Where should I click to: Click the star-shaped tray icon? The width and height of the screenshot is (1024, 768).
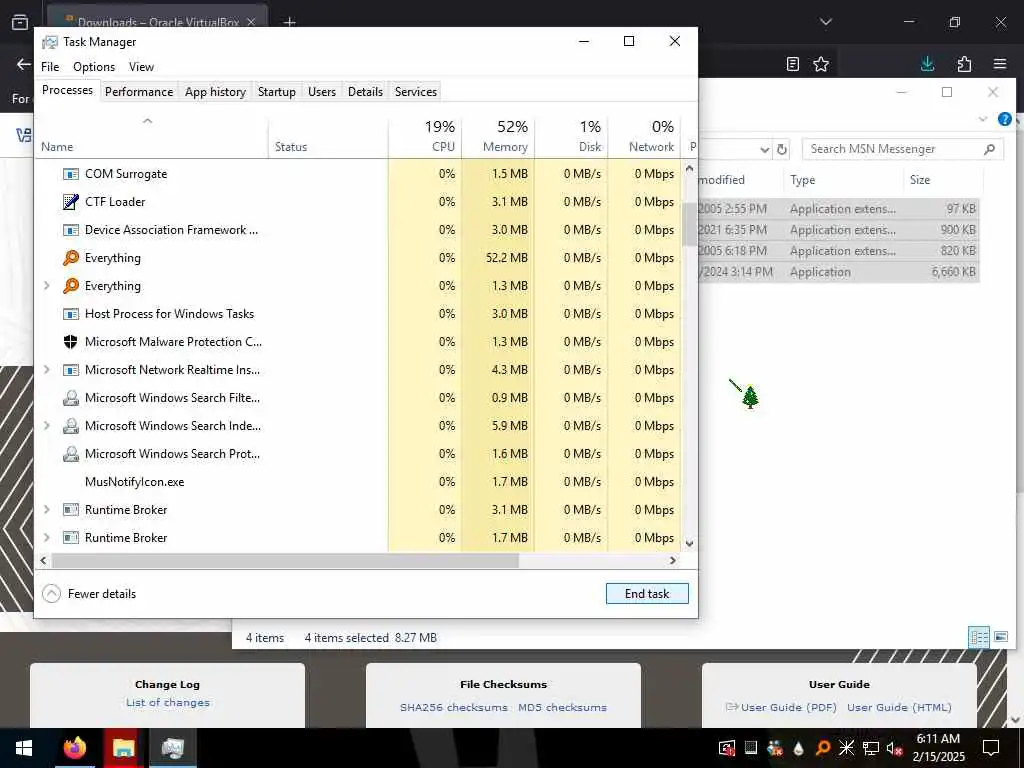tap(846, 748)
